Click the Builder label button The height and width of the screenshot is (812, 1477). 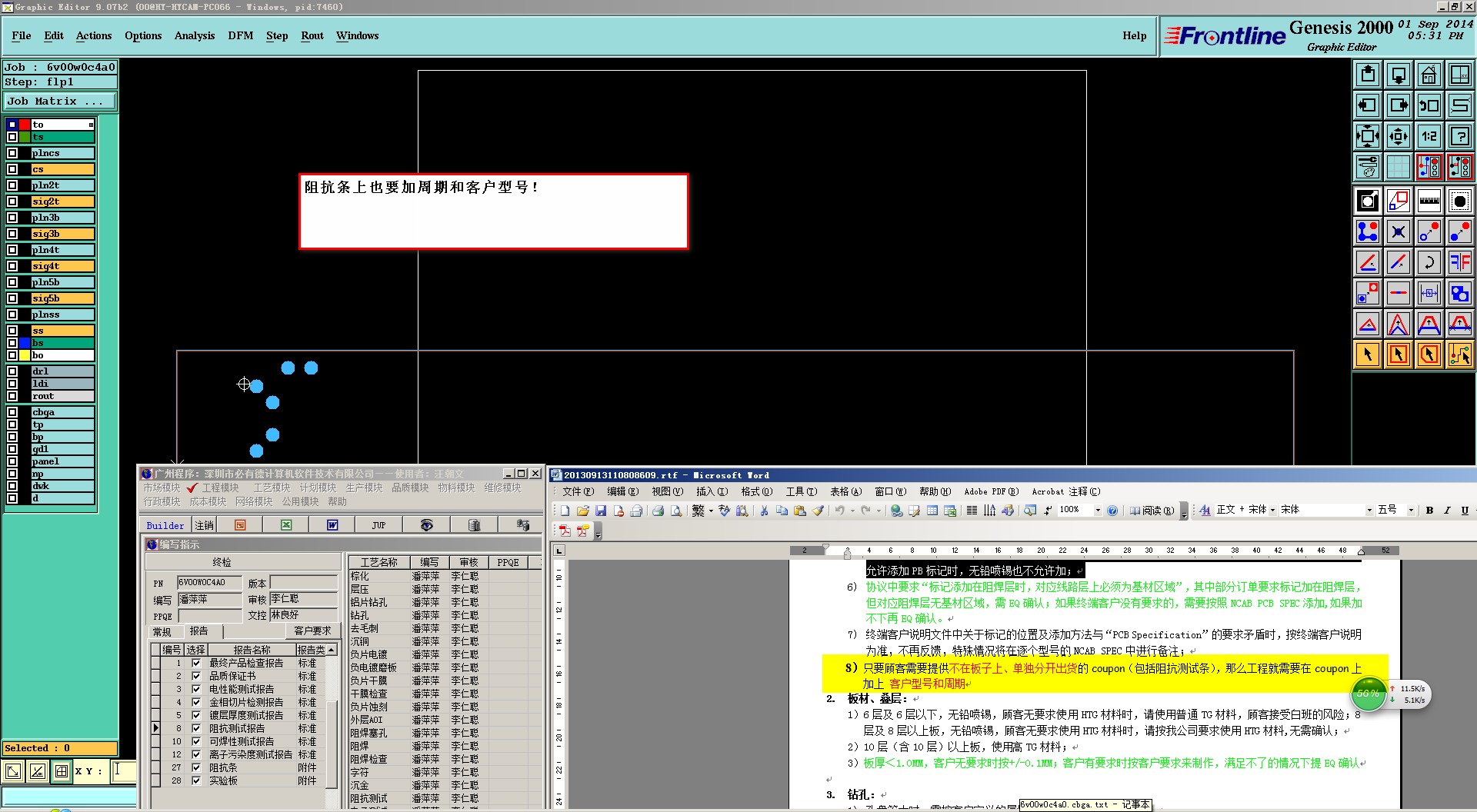(165, 525)
